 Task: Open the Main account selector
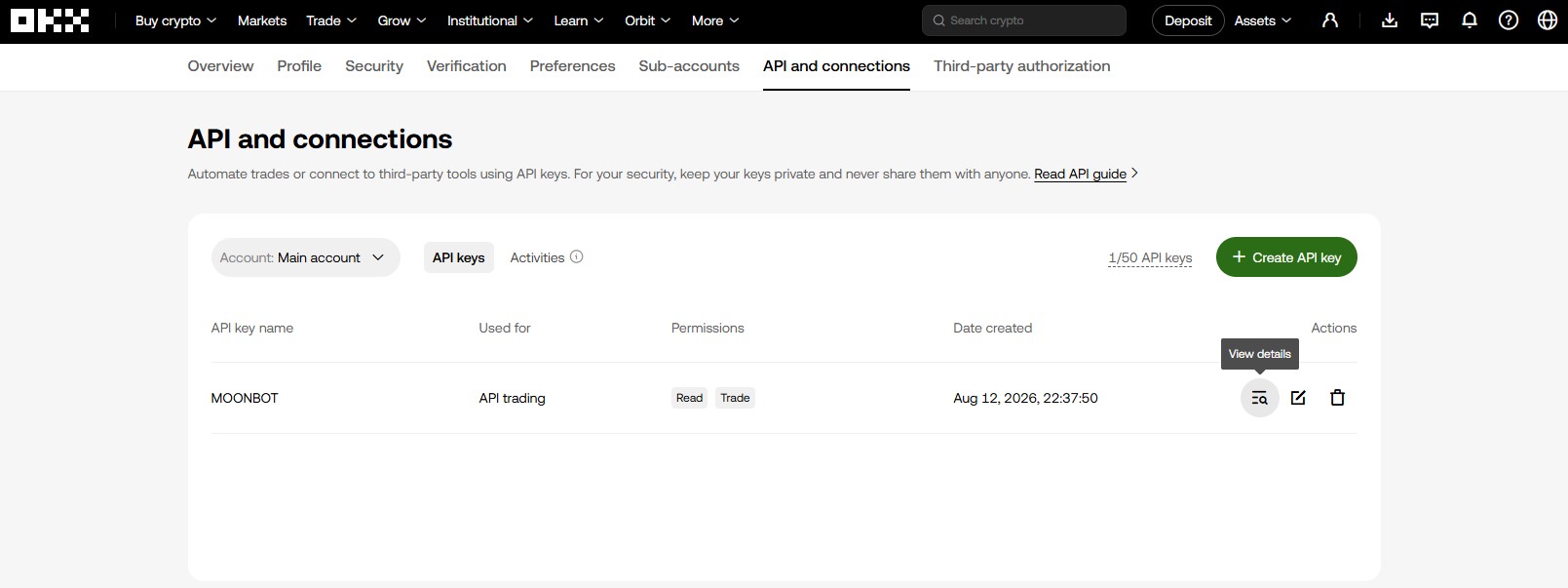[x=305, y=257]
